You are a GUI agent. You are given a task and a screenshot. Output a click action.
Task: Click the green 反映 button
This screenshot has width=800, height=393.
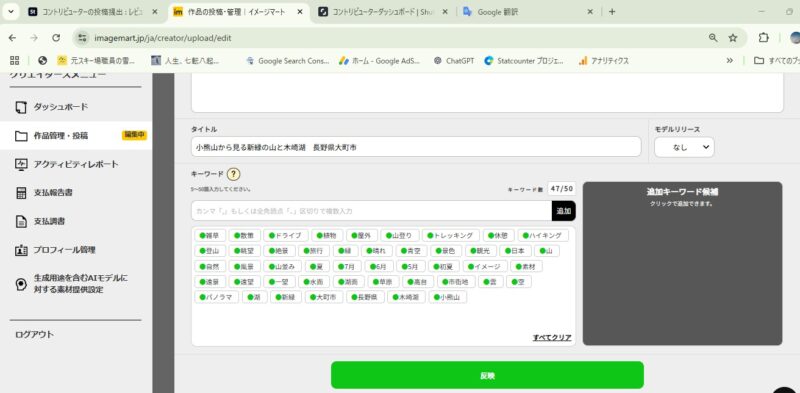487,375
